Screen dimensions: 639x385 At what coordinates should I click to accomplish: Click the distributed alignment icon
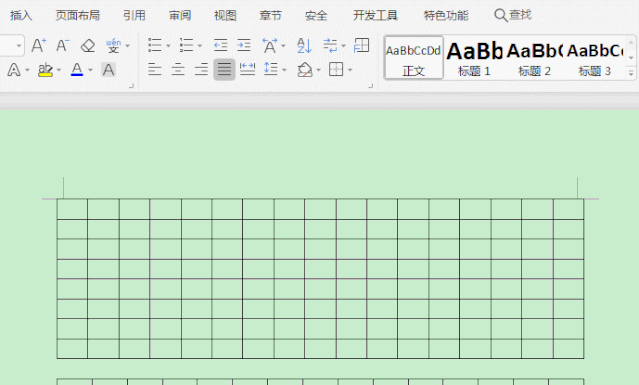[x=247, y=70]
